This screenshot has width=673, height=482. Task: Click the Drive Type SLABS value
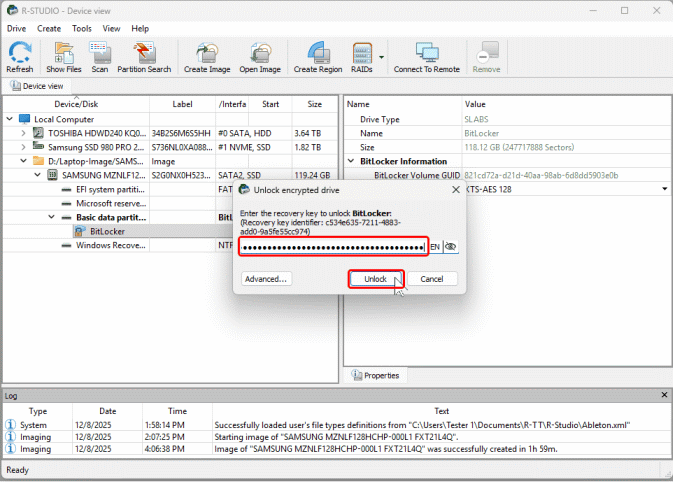476,119
